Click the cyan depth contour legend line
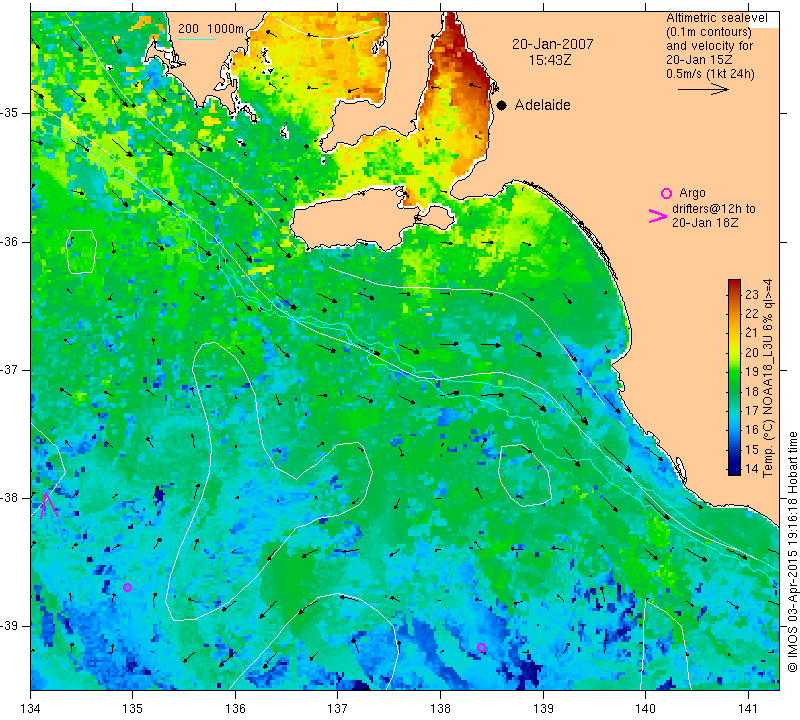 click(x=197, y=38)
